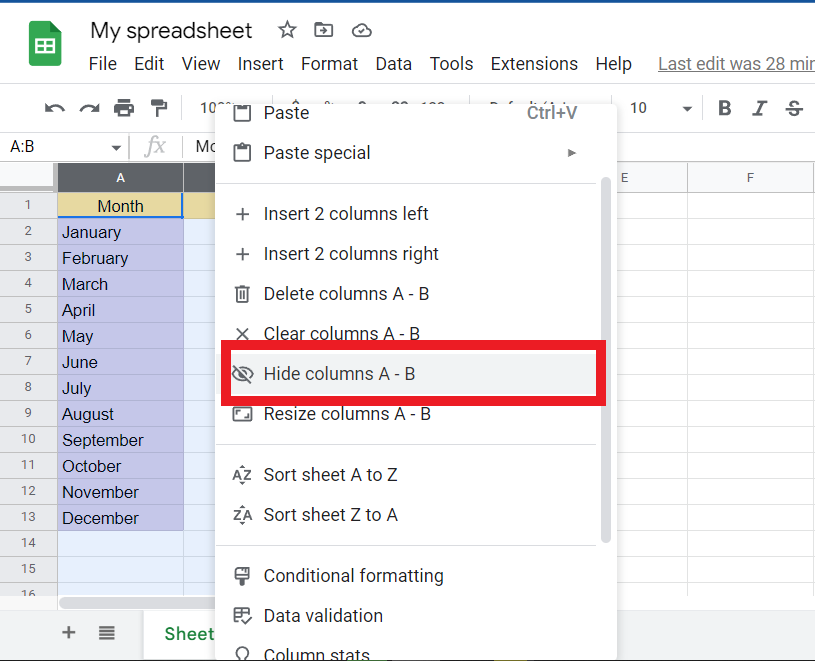Open the print dialog
Screen dimensions: 815x661
tap(122, 109)
